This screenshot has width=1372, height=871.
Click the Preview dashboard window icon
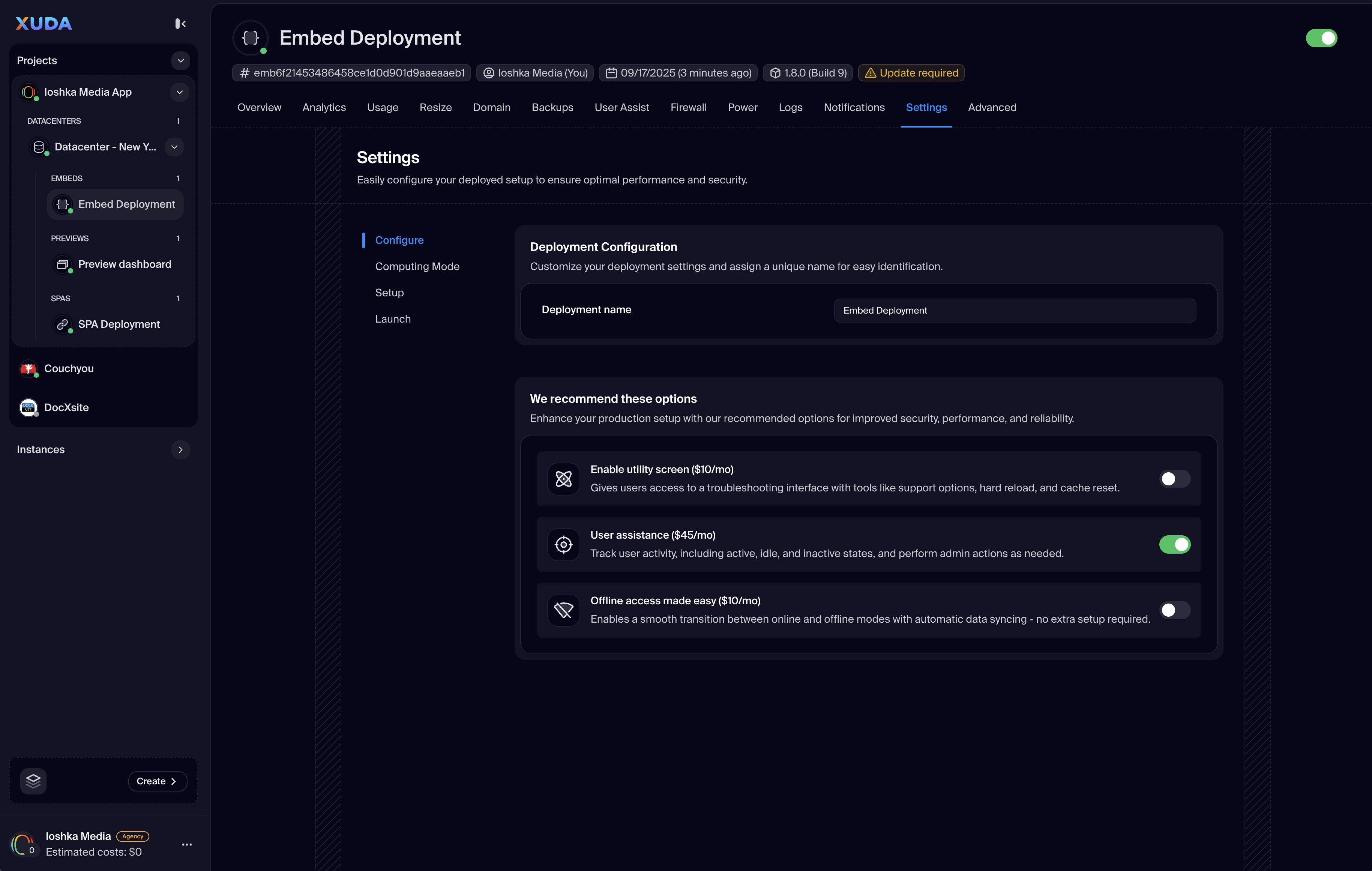pyautogui.click(x=63, y=264)
